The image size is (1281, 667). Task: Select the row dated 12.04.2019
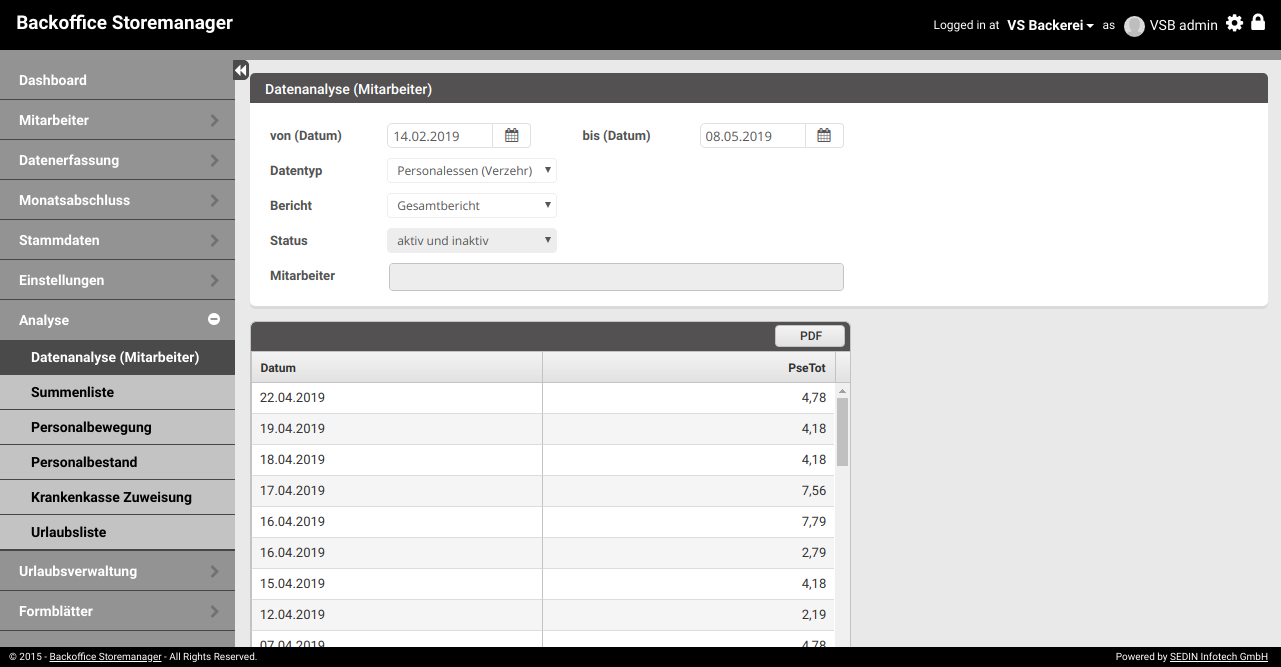click(543, 615)
